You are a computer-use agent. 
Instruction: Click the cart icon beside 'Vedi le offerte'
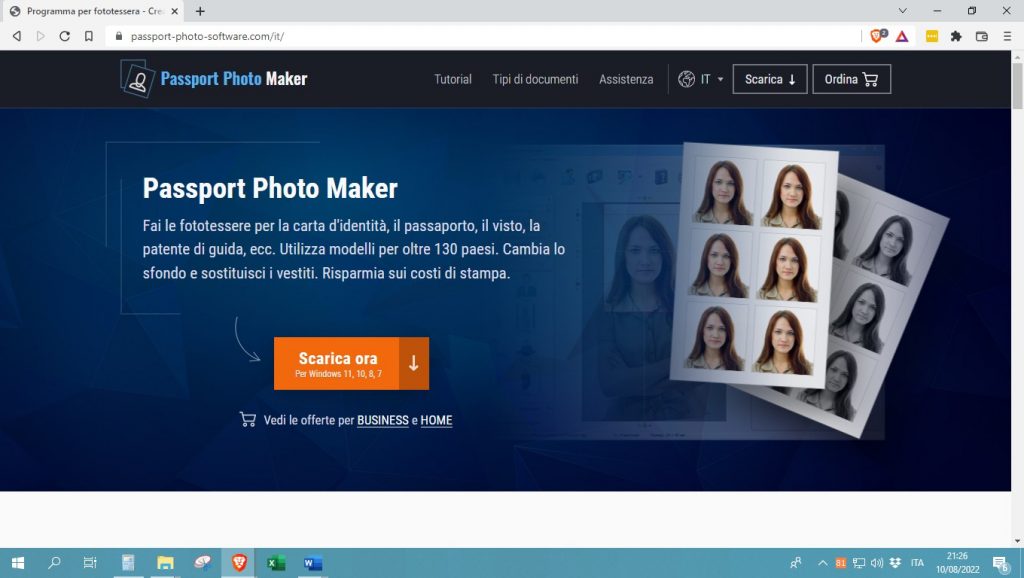point(247,420)
